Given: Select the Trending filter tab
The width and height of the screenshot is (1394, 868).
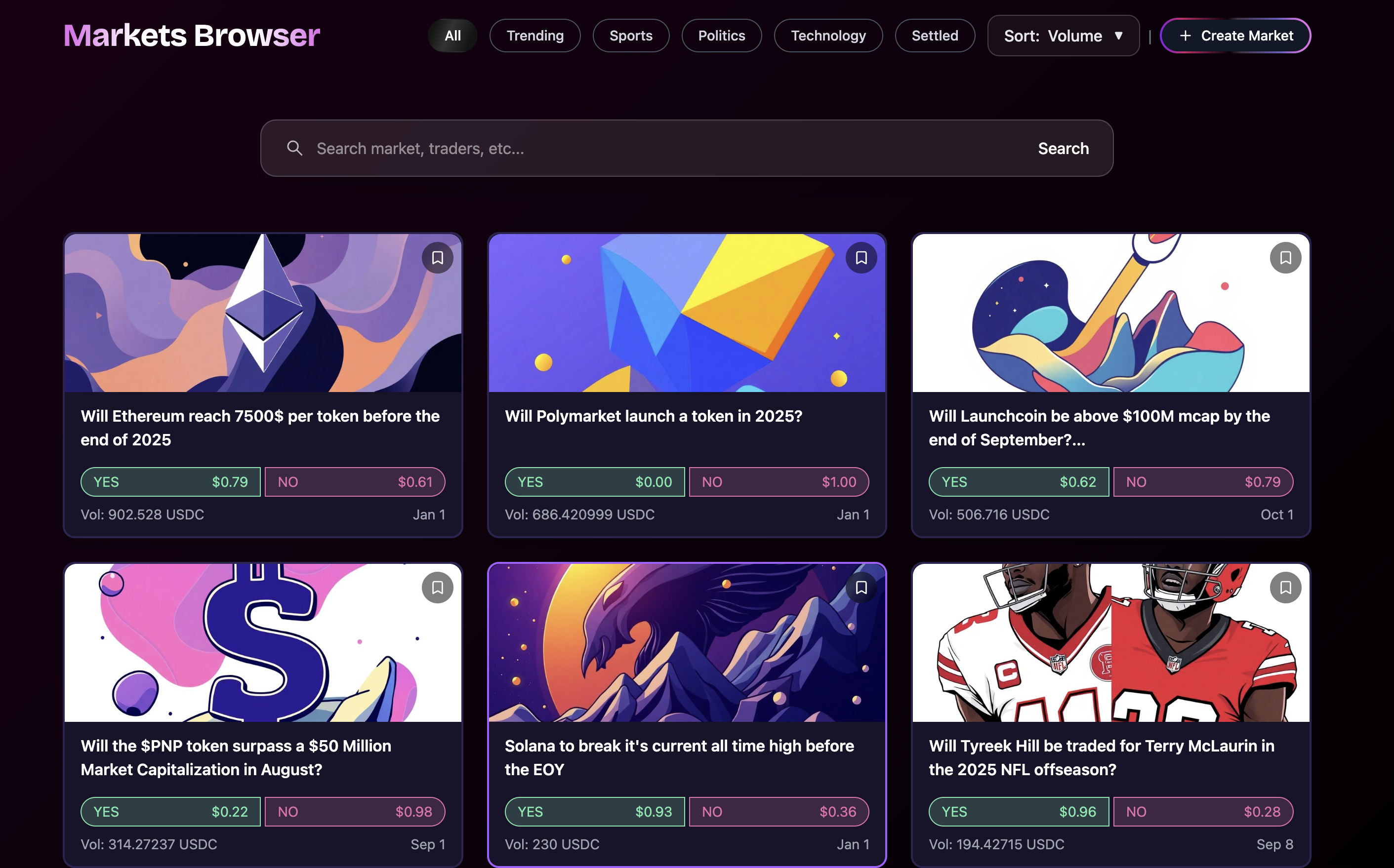Looking at the screenshot, I should [x=535, y=36].
